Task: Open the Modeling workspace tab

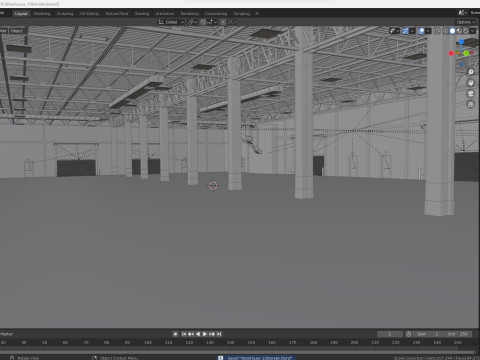Action: tap(42, 14)
